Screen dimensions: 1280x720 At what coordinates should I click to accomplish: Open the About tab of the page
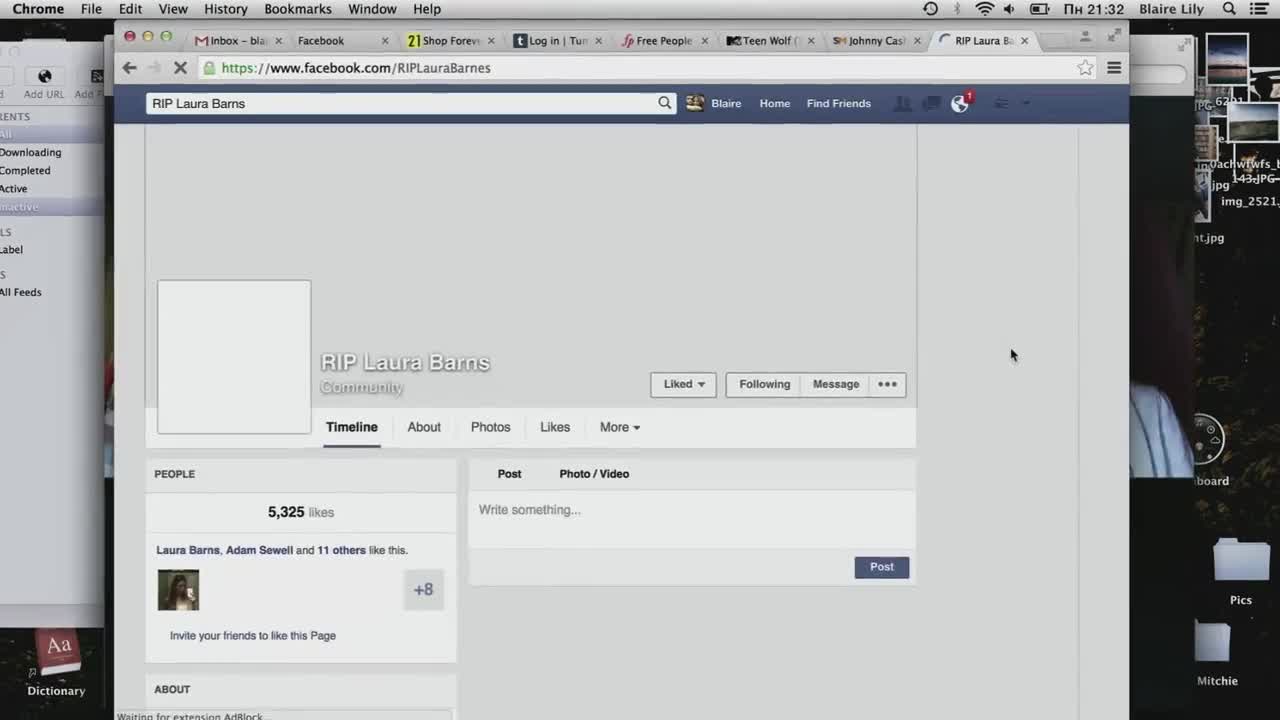point(424,427)
